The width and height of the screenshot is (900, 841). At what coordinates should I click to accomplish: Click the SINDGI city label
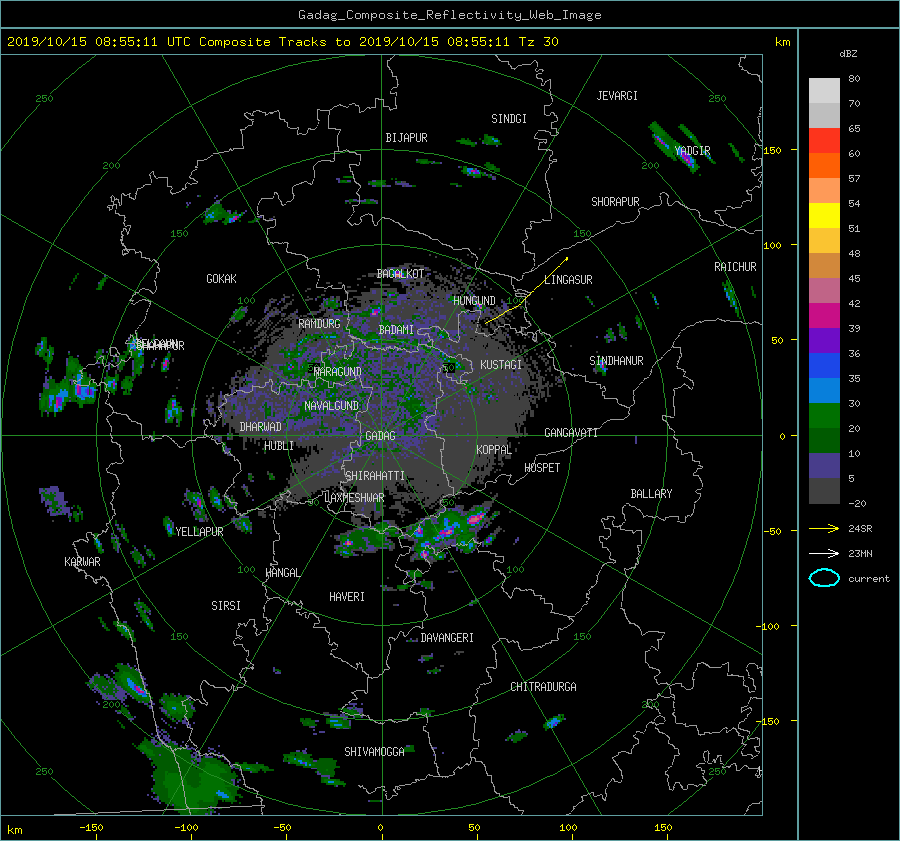[x=509, y=119]
